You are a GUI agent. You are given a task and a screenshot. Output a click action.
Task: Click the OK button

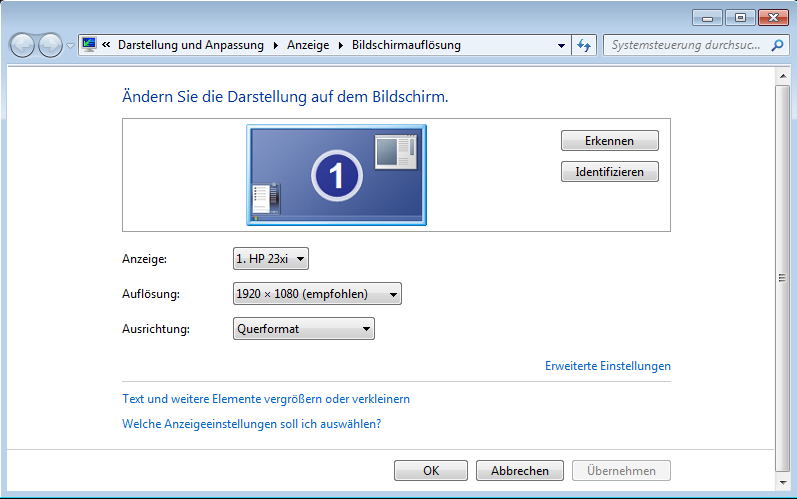[431, 471]
